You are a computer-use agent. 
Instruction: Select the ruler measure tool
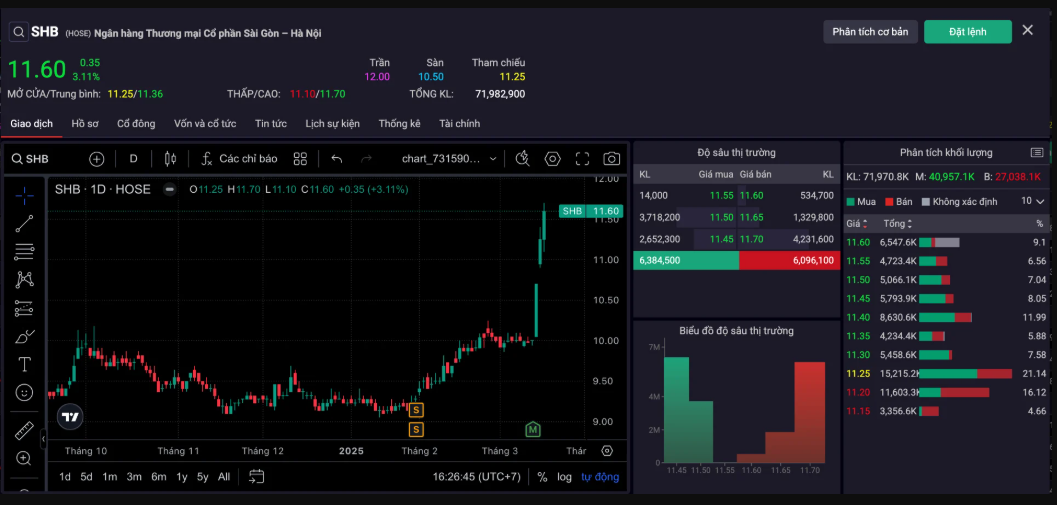click(x=24, y=430)
